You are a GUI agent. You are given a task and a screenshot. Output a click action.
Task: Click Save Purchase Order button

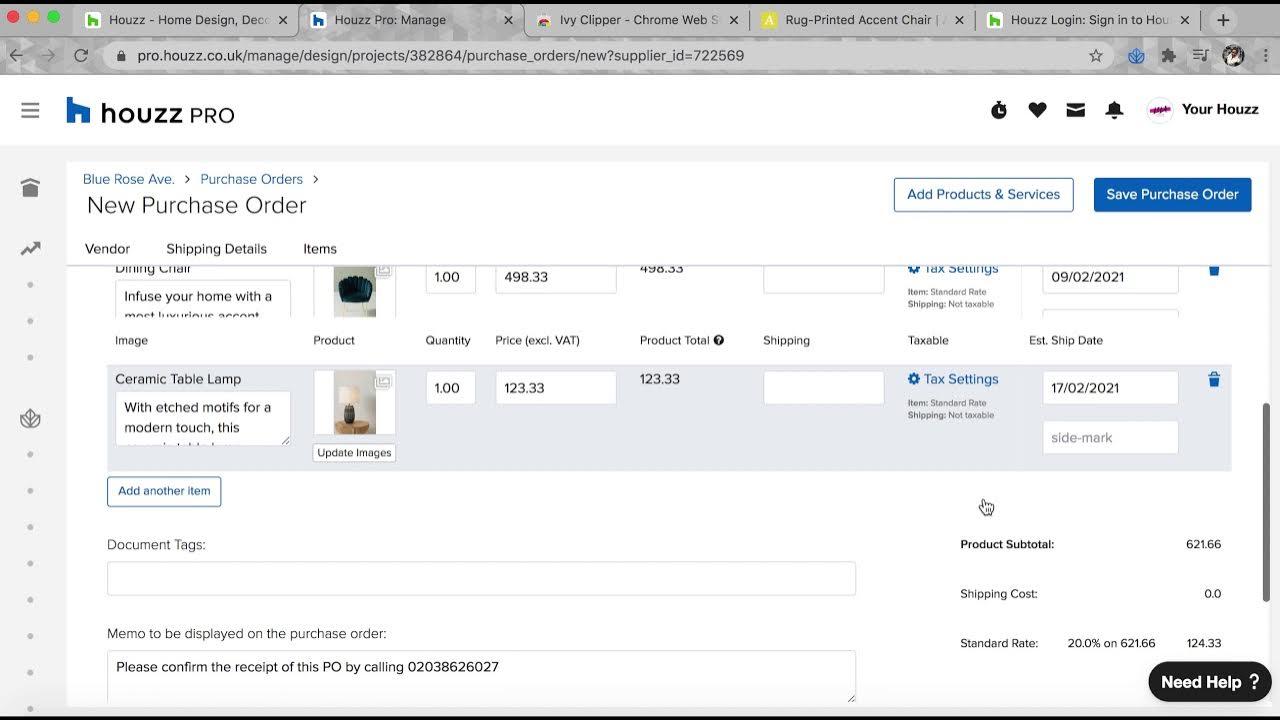click(1172, 195)
